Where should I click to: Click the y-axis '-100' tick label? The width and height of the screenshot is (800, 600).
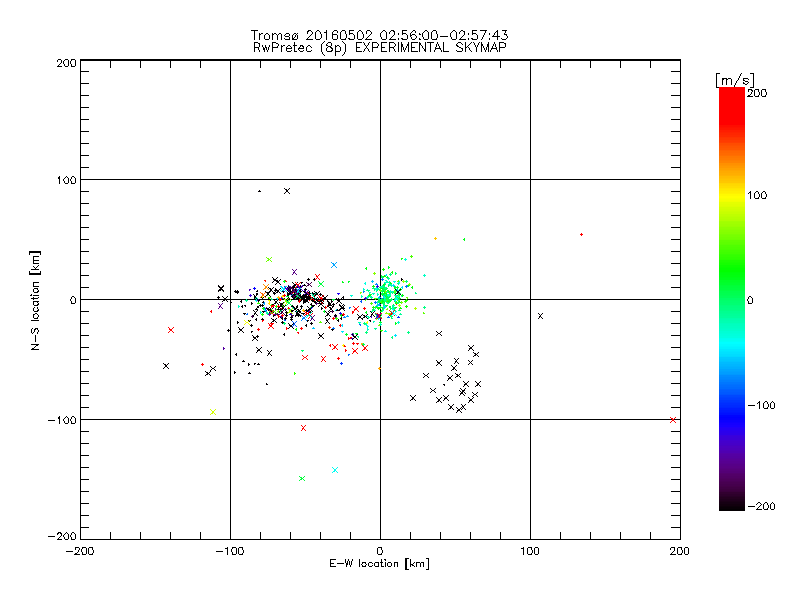[x=62, y=420]
